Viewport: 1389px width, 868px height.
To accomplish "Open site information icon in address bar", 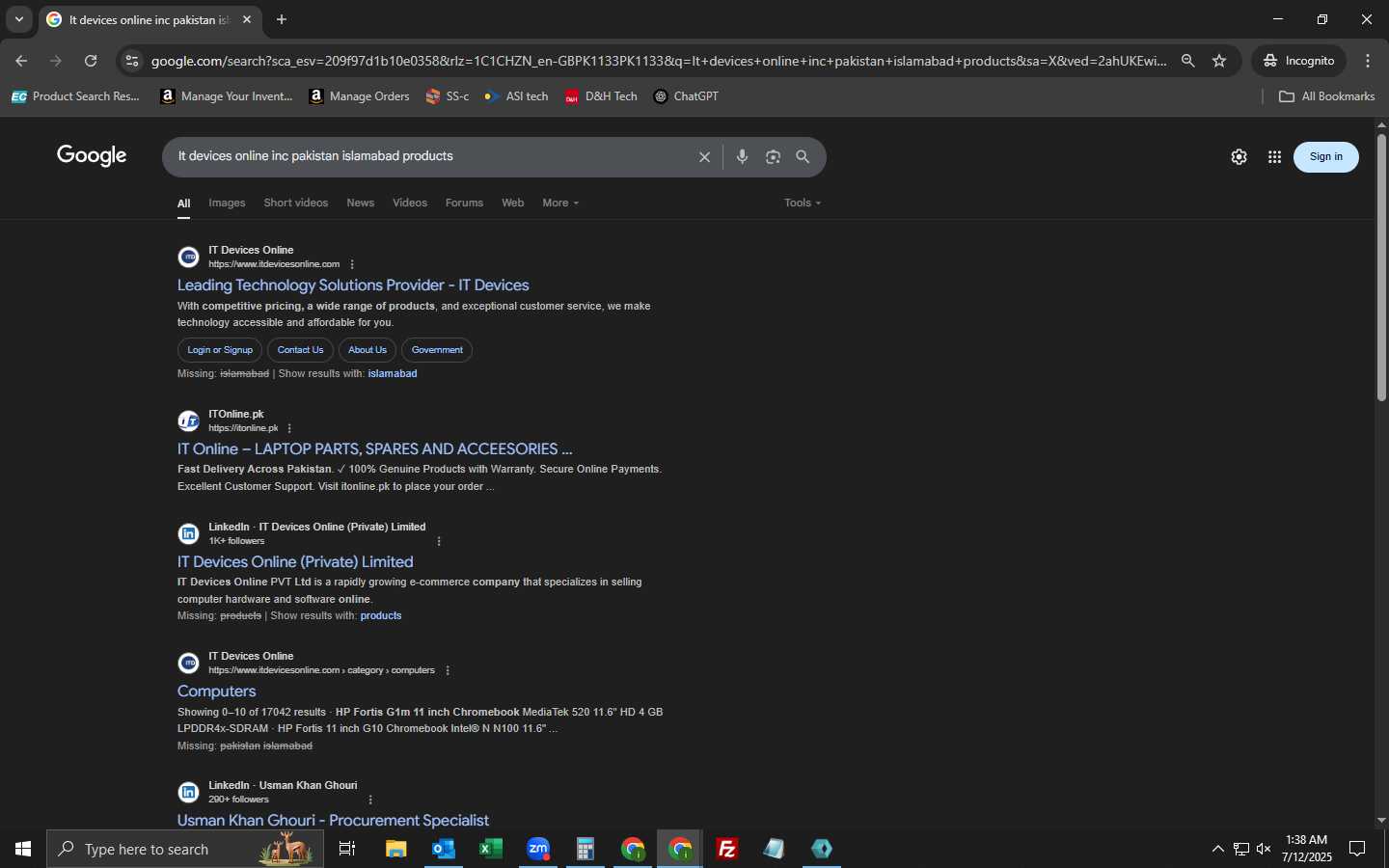I will [132, 61].
